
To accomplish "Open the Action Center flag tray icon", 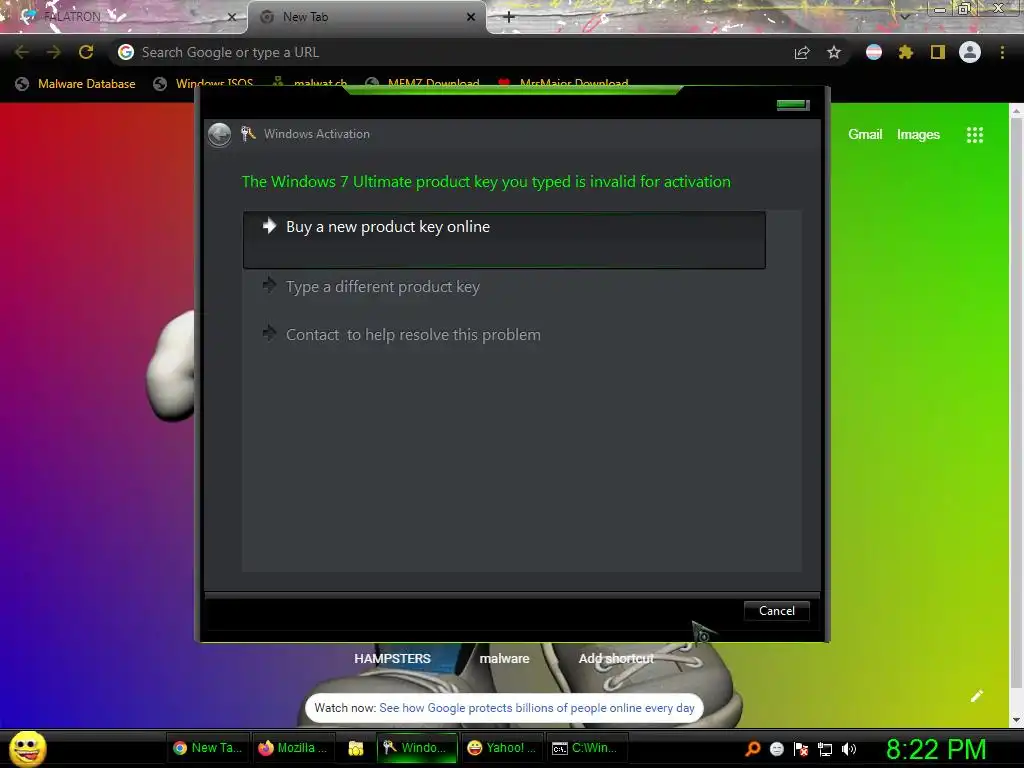I will [x=801, y=749].
